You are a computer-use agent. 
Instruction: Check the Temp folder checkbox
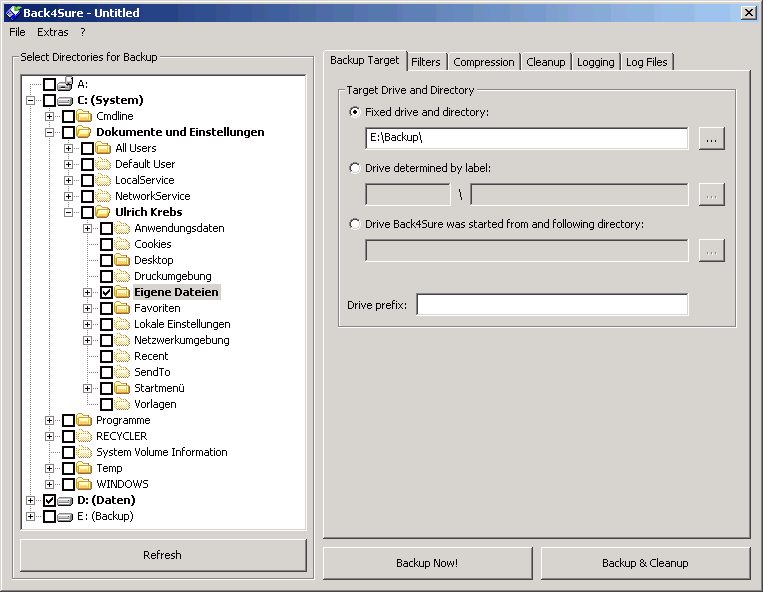(69, 468)
